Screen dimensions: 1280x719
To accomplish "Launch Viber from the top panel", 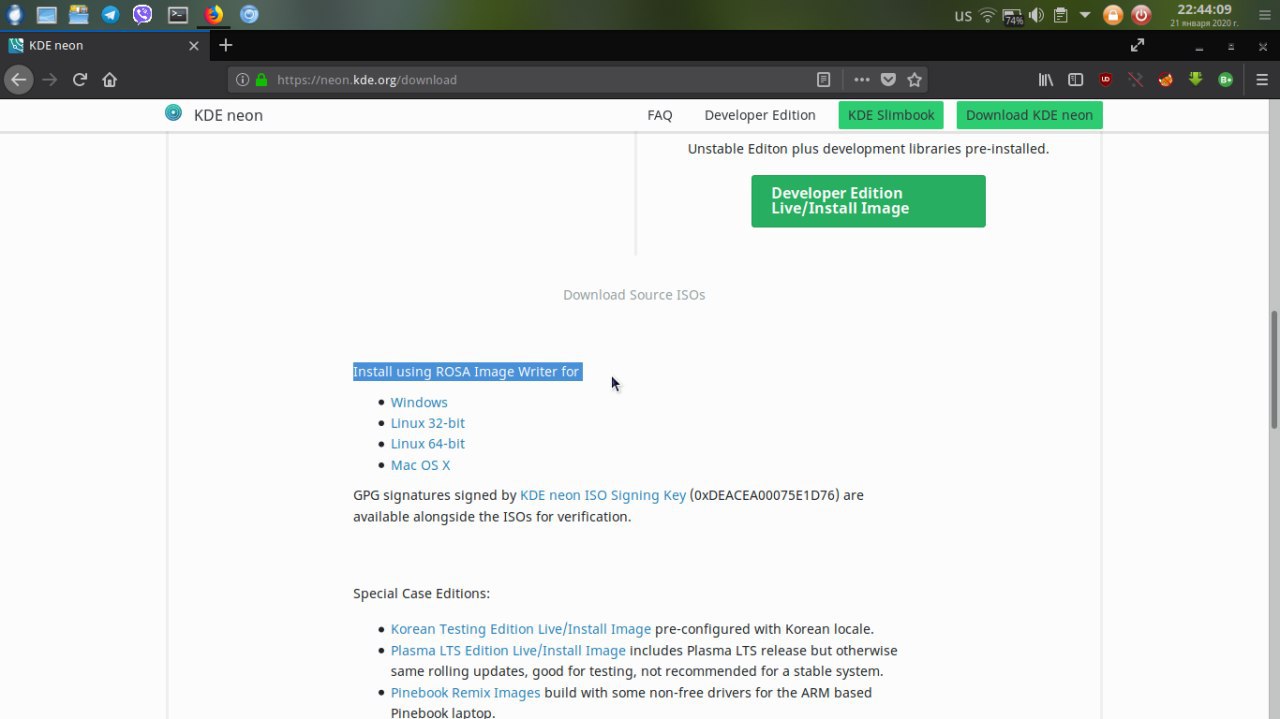I will [x=143, y=15].
